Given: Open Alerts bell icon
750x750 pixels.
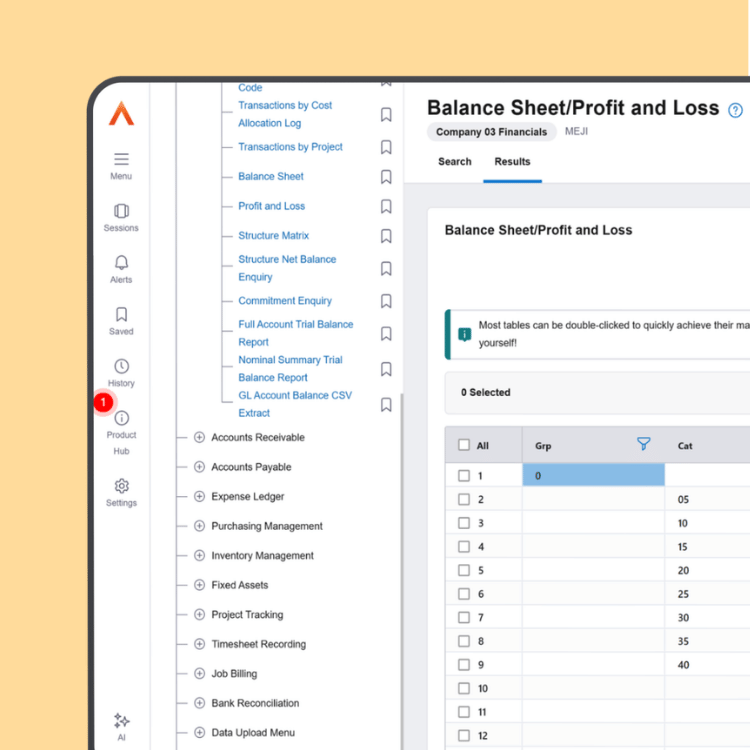Looking at the screenshot, I should pyautogui.click(x=121, y=263).
